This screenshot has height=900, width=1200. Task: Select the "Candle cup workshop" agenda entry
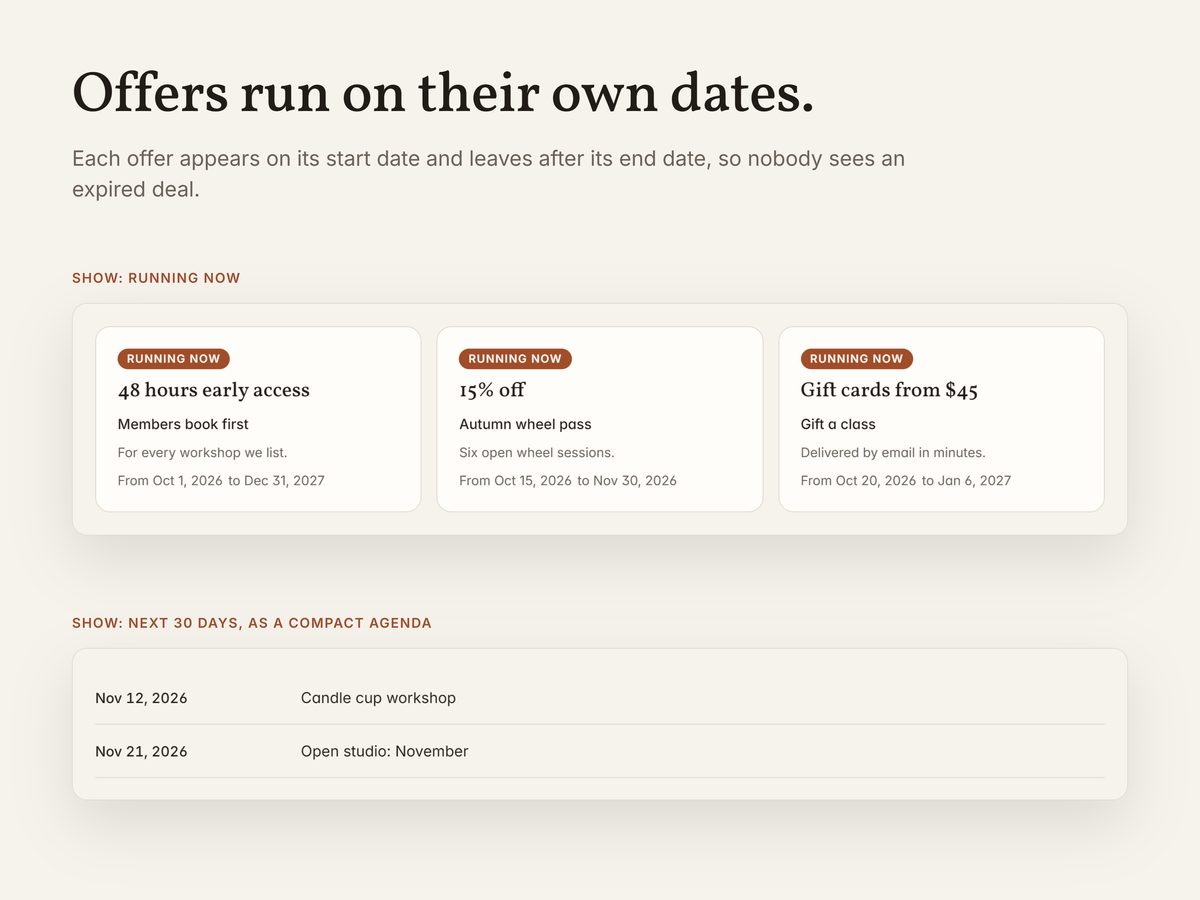378,698
